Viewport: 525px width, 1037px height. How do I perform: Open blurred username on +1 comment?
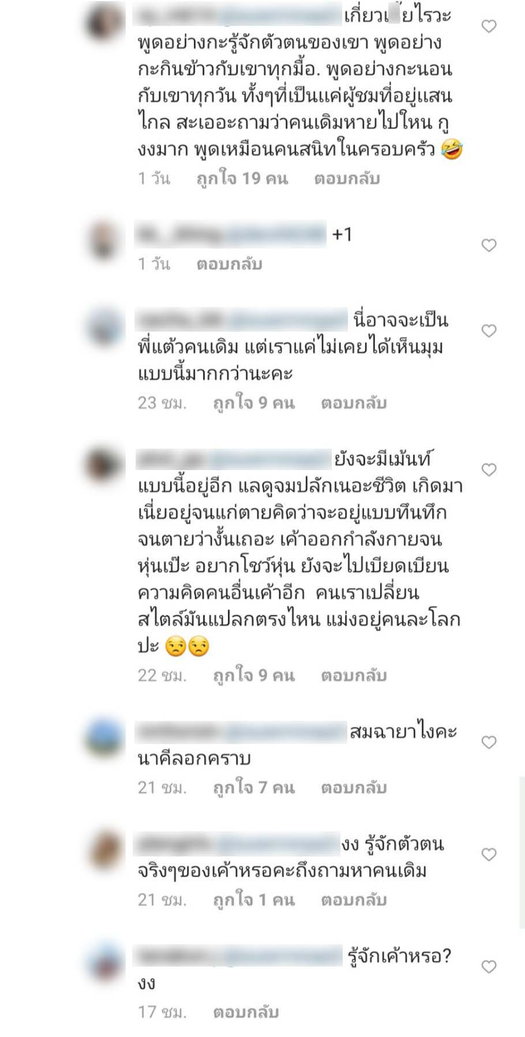[x=230, y=234]
